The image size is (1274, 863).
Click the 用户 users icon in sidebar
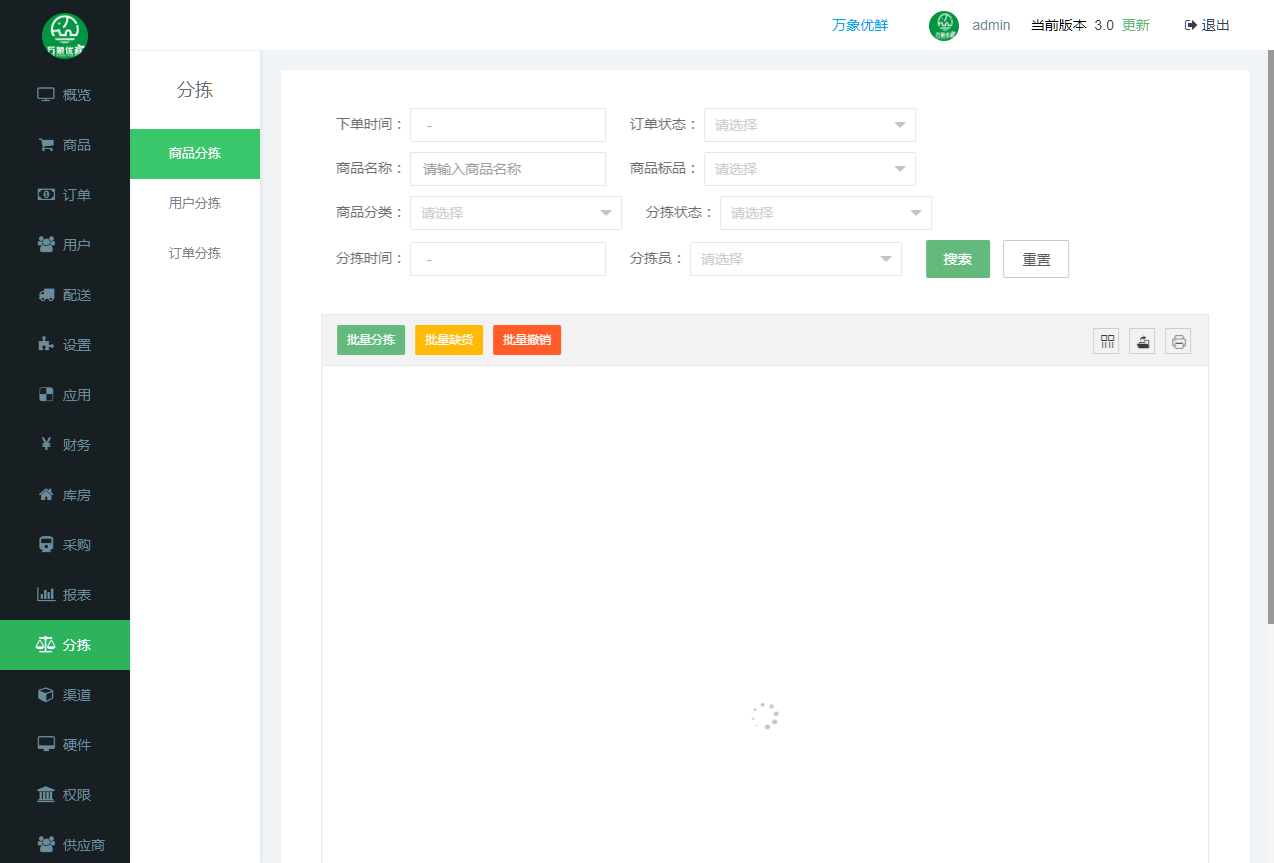(x=46, y=245)
